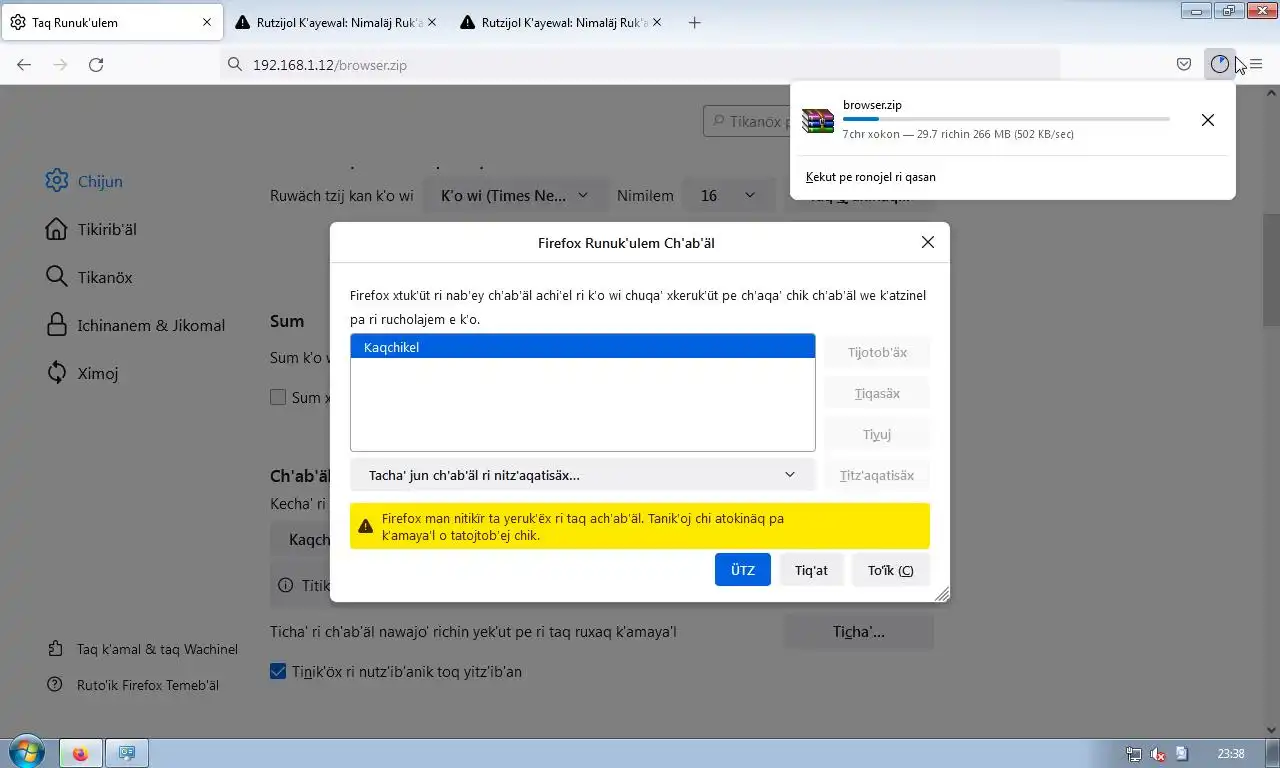The height and width of the screenshot is (768, 1280).
Task: Open the Firefox hamburger menu
Action: (x=1256, y=65)
